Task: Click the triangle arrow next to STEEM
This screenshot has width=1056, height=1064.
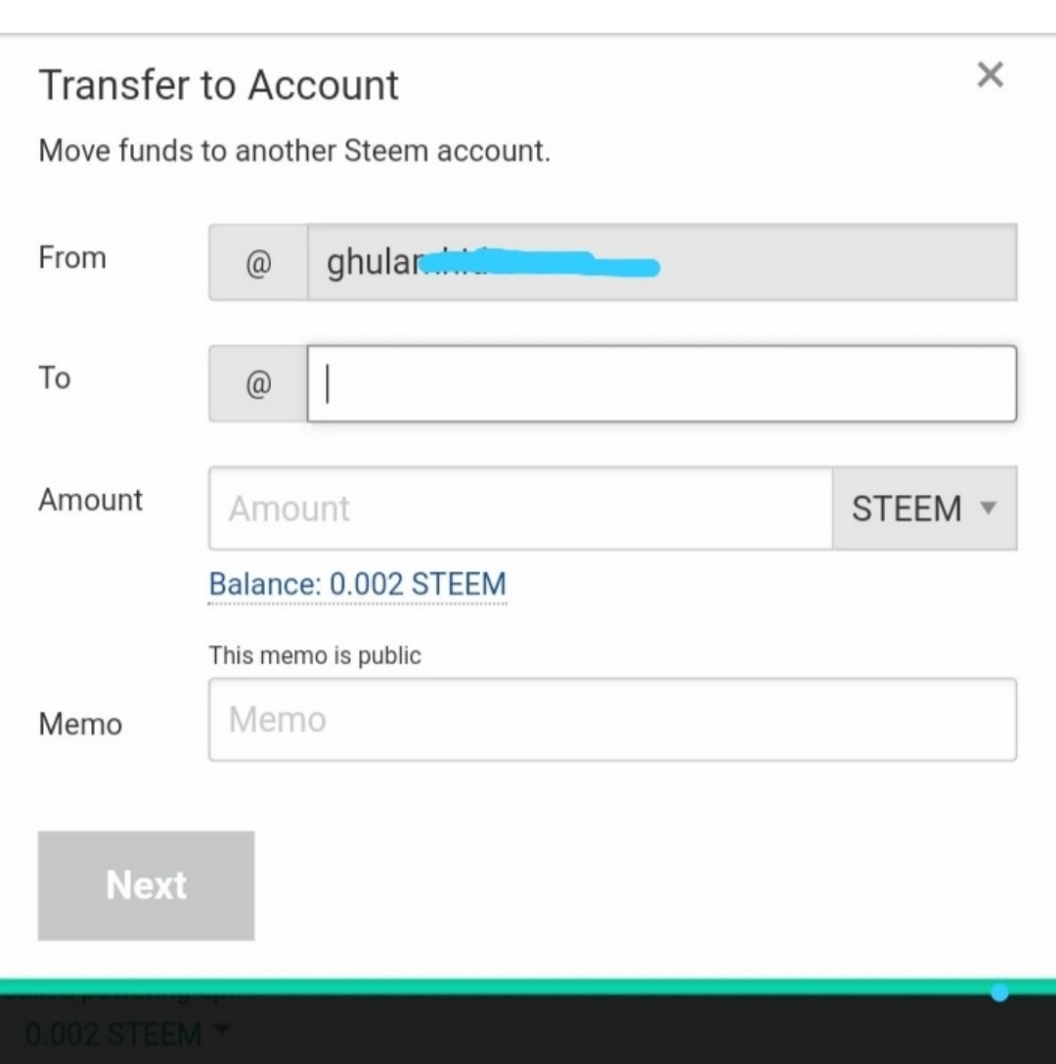Action: pos(988,508)
